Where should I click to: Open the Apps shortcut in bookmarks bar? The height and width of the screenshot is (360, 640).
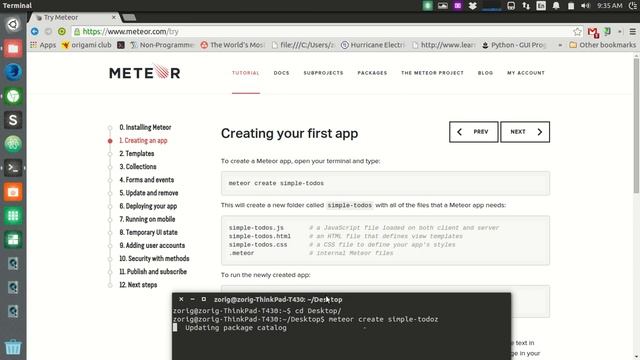click(x=43, y=45)
